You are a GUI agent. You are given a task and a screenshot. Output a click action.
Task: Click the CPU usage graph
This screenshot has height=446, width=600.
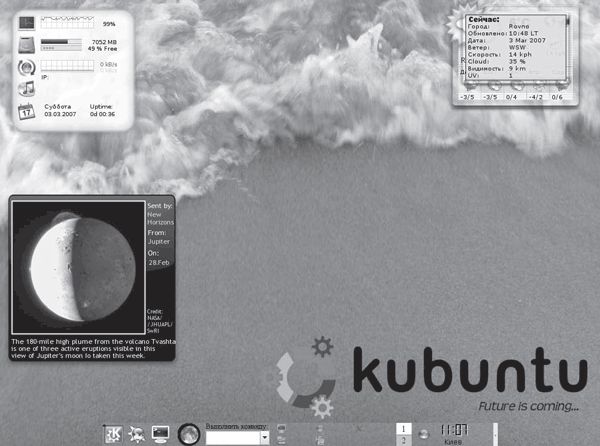(x=68, y=21)
